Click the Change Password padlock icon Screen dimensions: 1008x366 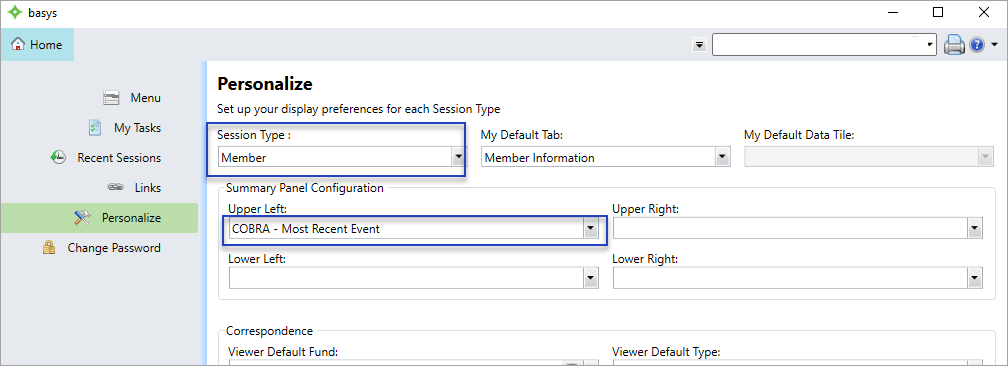click(x=49, y=248)
